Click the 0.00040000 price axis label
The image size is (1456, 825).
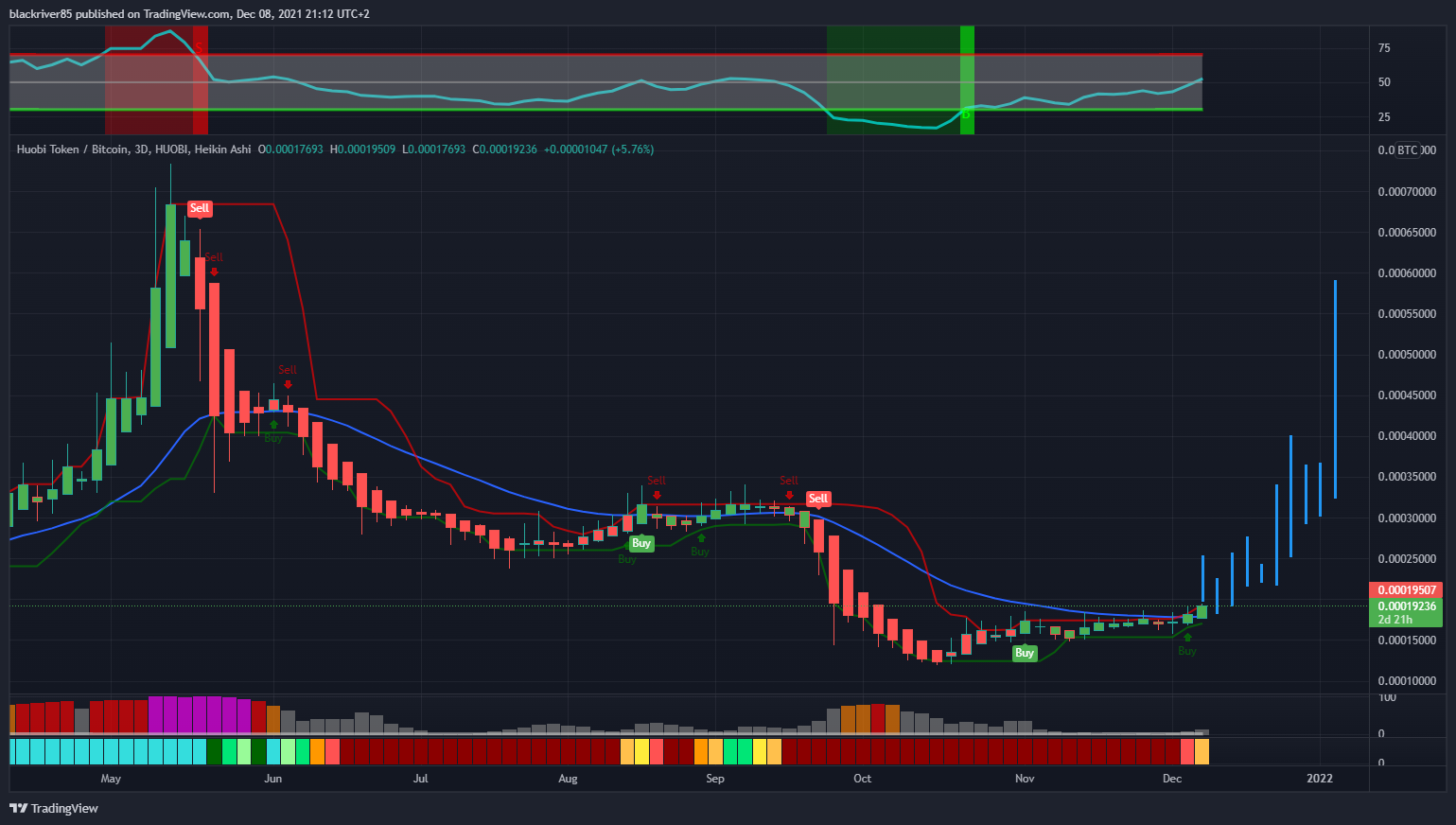pos(1407,436)
